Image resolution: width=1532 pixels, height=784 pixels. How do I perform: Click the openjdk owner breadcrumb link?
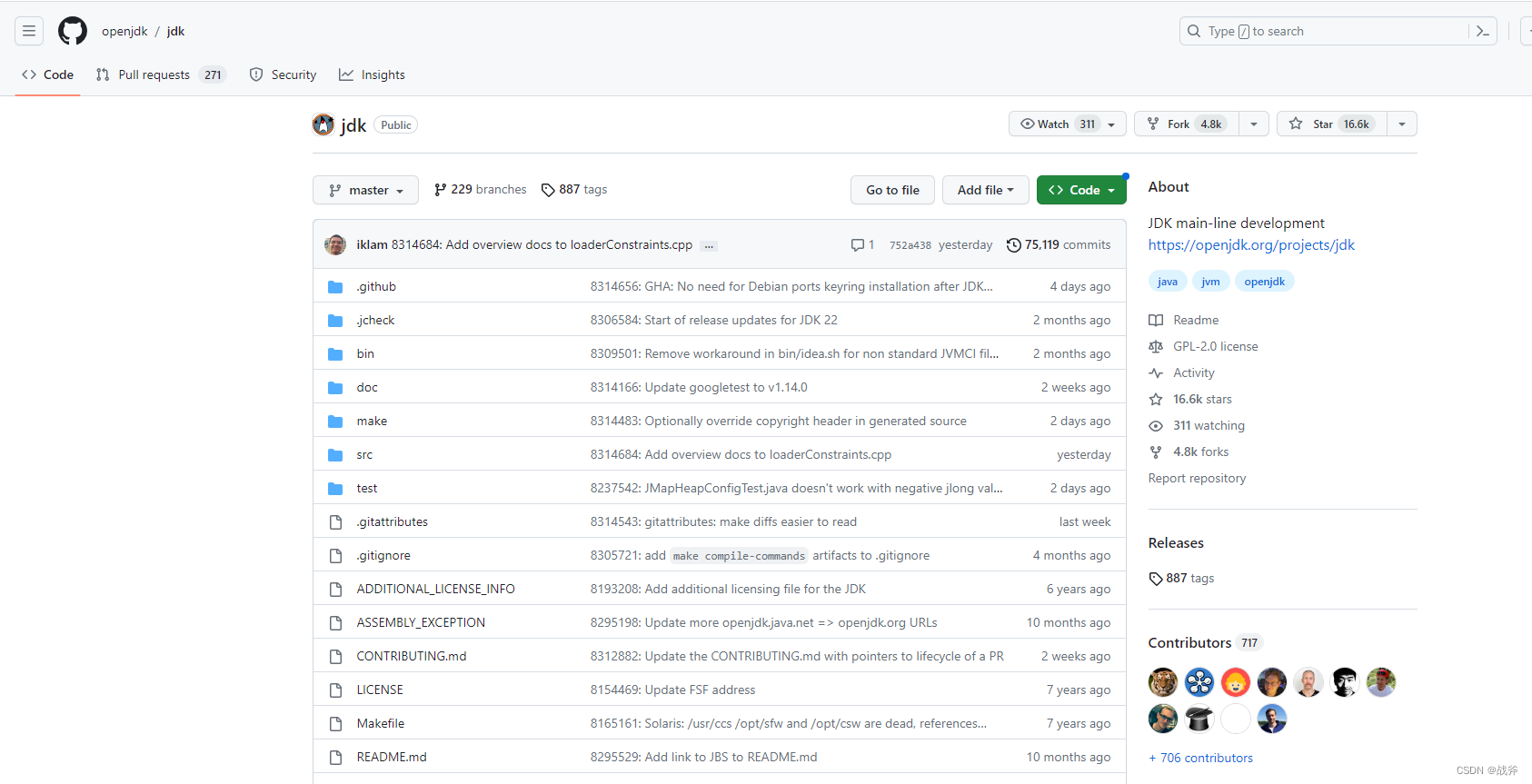point(124,31)
